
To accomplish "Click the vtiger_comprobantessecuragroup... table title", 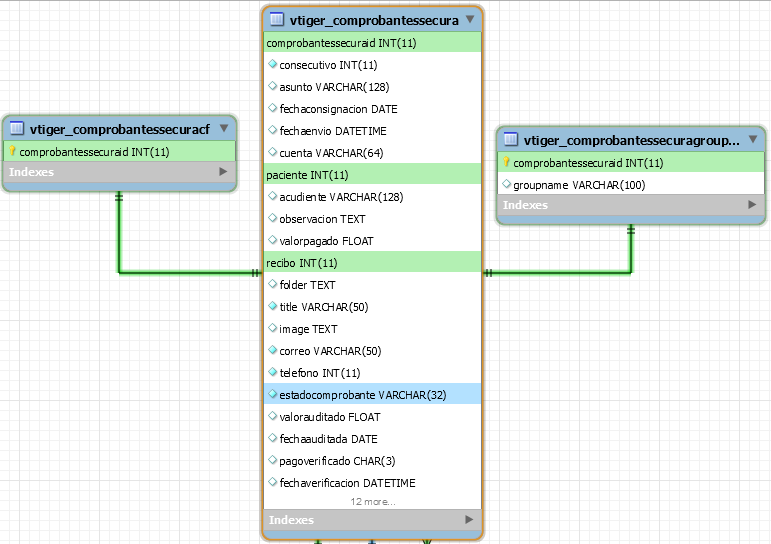I will (x=631, y=141).
